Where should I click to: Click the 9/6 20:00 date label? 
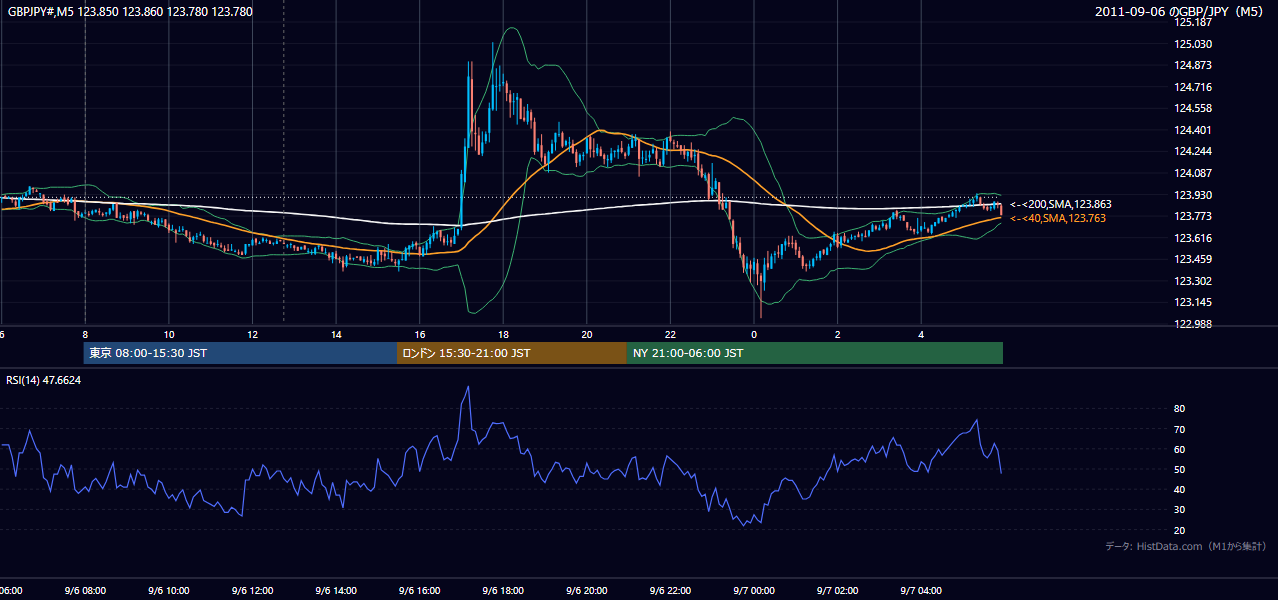point(587,591)
